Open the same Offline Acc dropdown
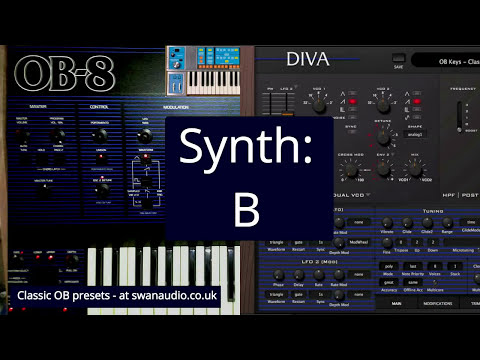This screenshot has width=480, height=360. [413, 282]
